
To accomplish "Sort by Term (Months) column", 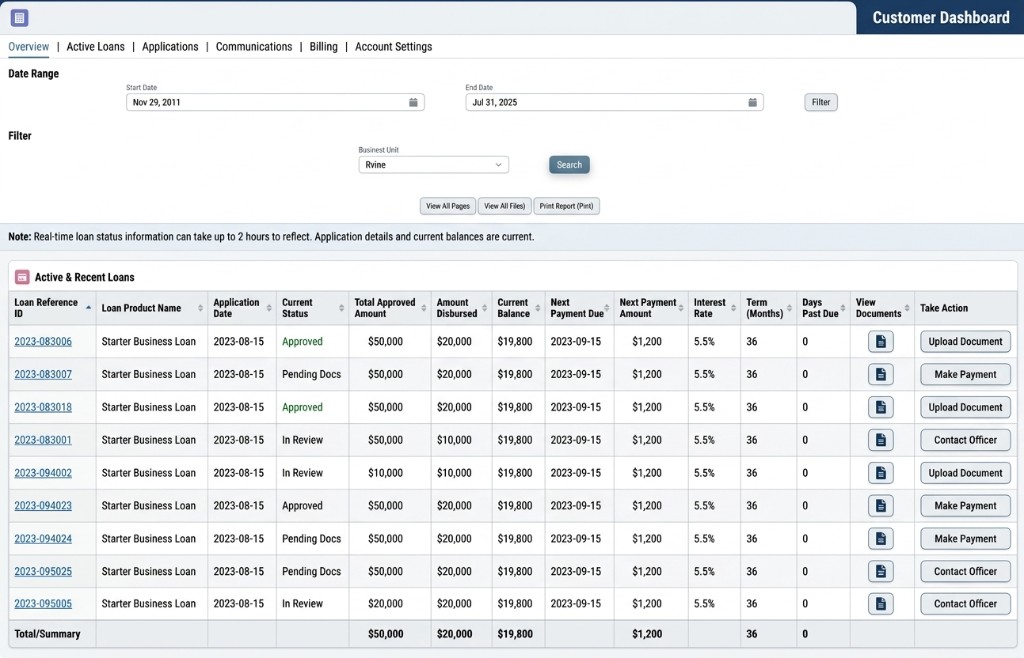I will click(790, 308).
